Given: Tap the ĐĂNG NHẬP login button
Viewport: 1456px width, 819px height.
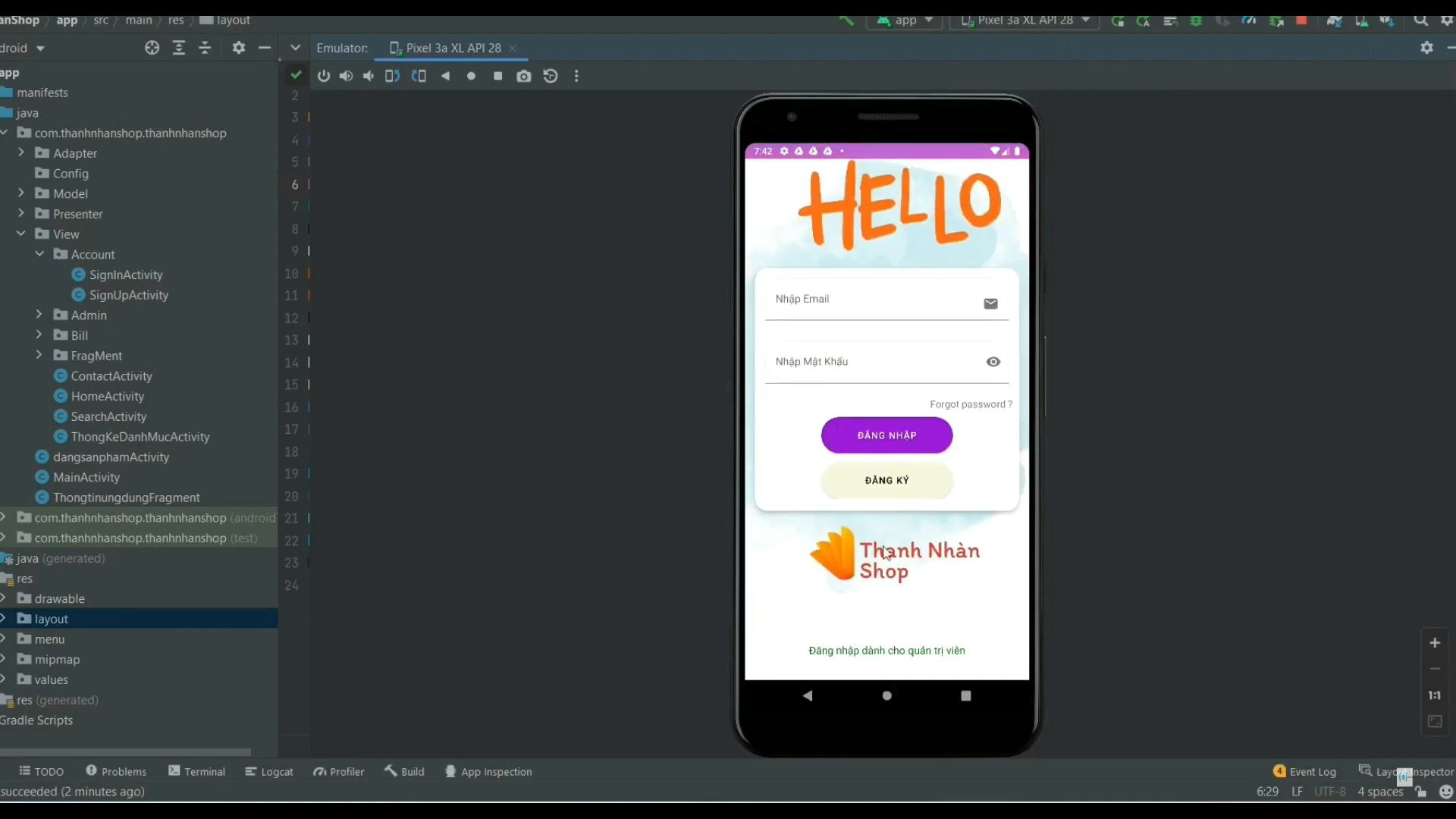Looking at the screenshot, I should pos(886,435).
